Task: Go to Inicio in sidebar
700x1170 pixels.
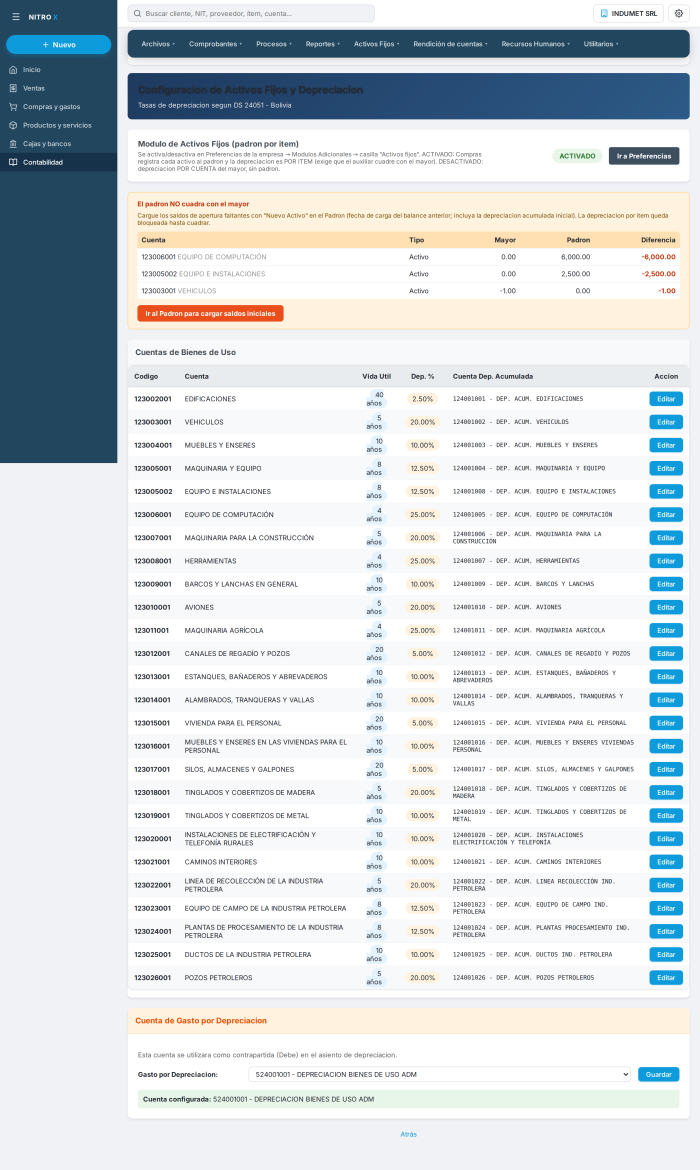Action: click(x=58, y=69)
